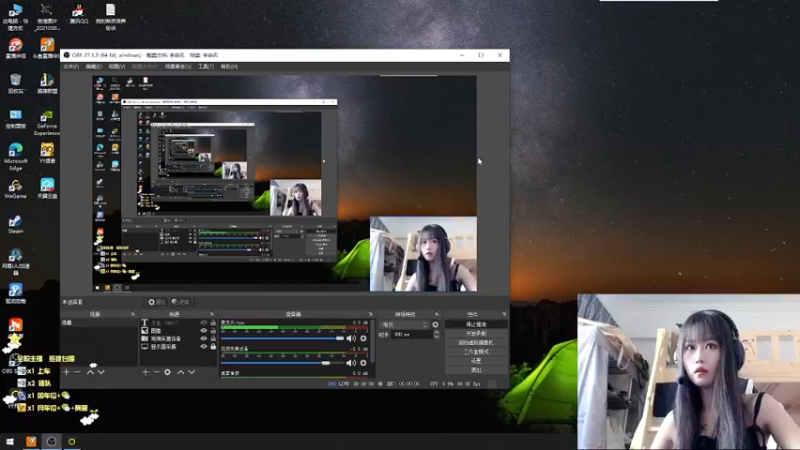The width and height of the screenshot is (800, 450).
Task: Click the 工作室模式 studio mode button
Action: (476, 352)
